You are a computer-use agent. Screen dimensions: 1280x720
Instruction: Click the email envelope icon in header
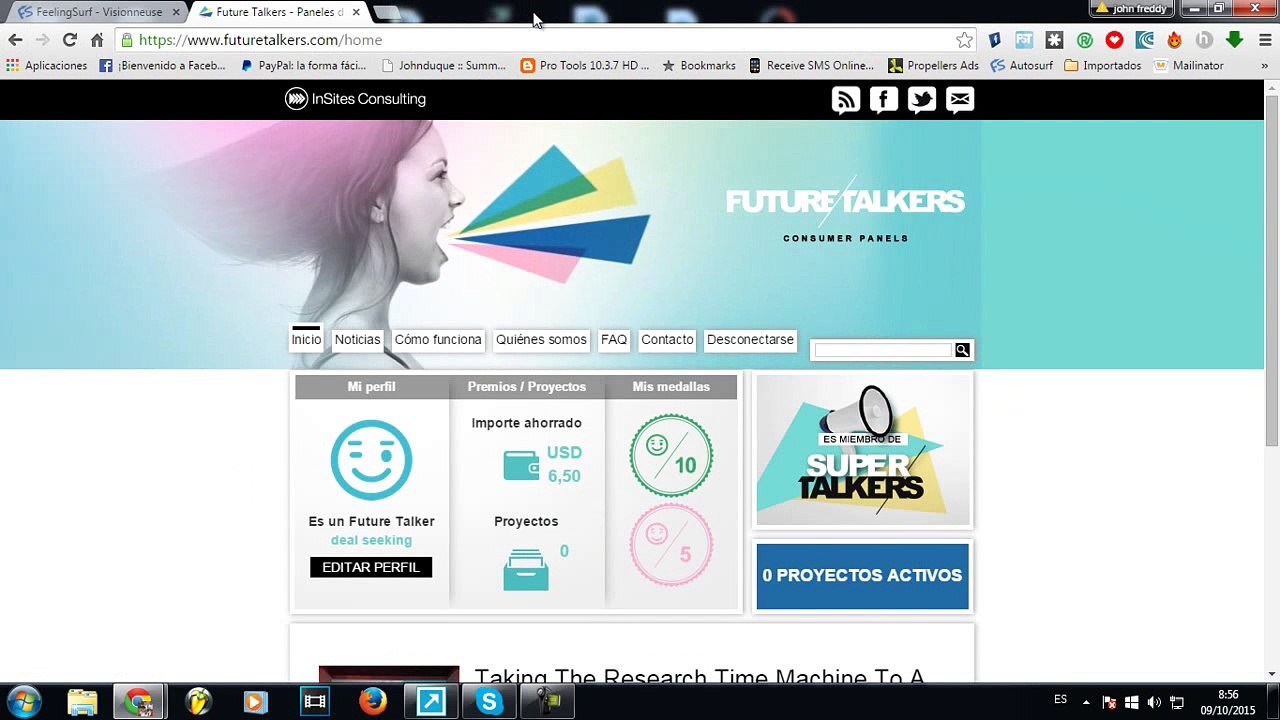point(960,99)
